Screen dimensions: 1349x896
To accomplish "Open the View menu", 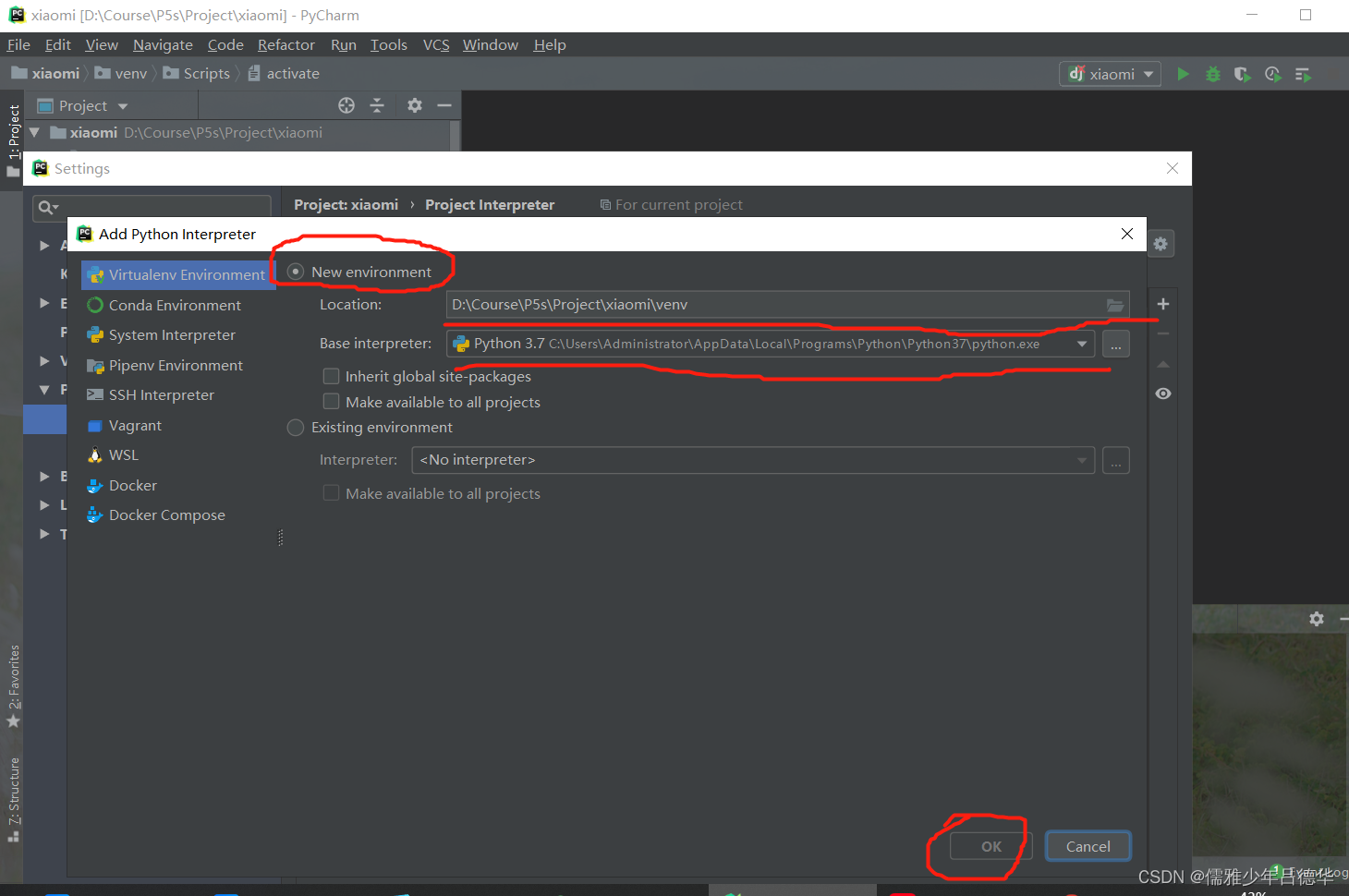I will [102, 44].
